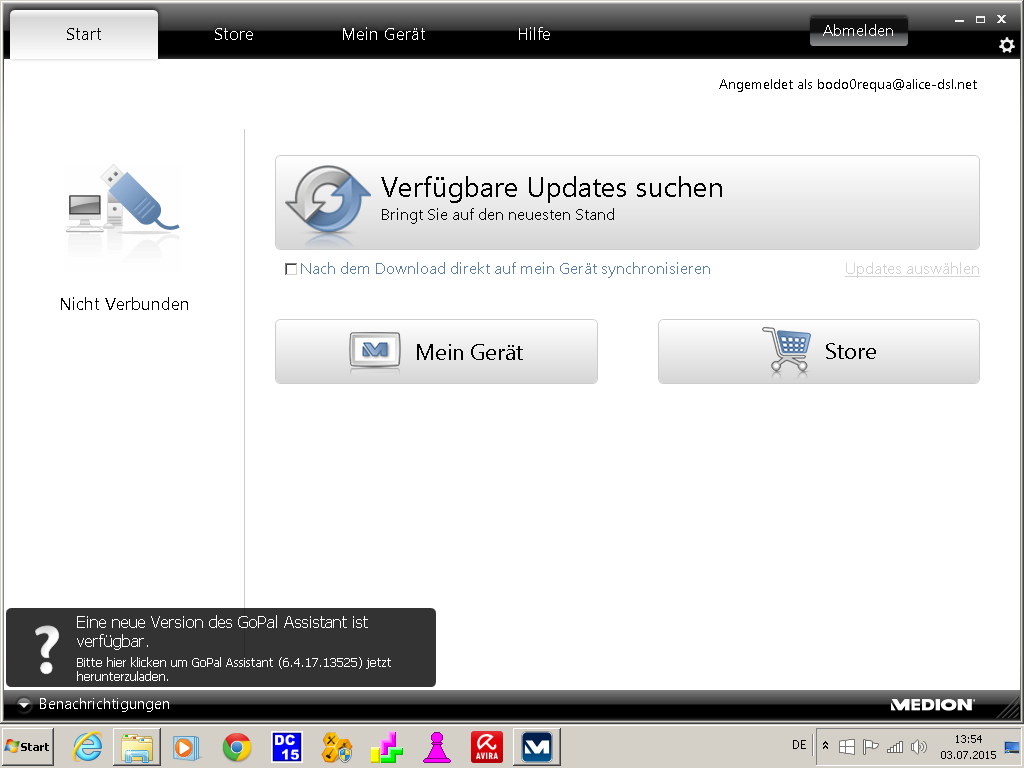The height and width of the screenshot is (768, 1024).
Task: Click the USB not-connected device icon
Action: point(124,214)
